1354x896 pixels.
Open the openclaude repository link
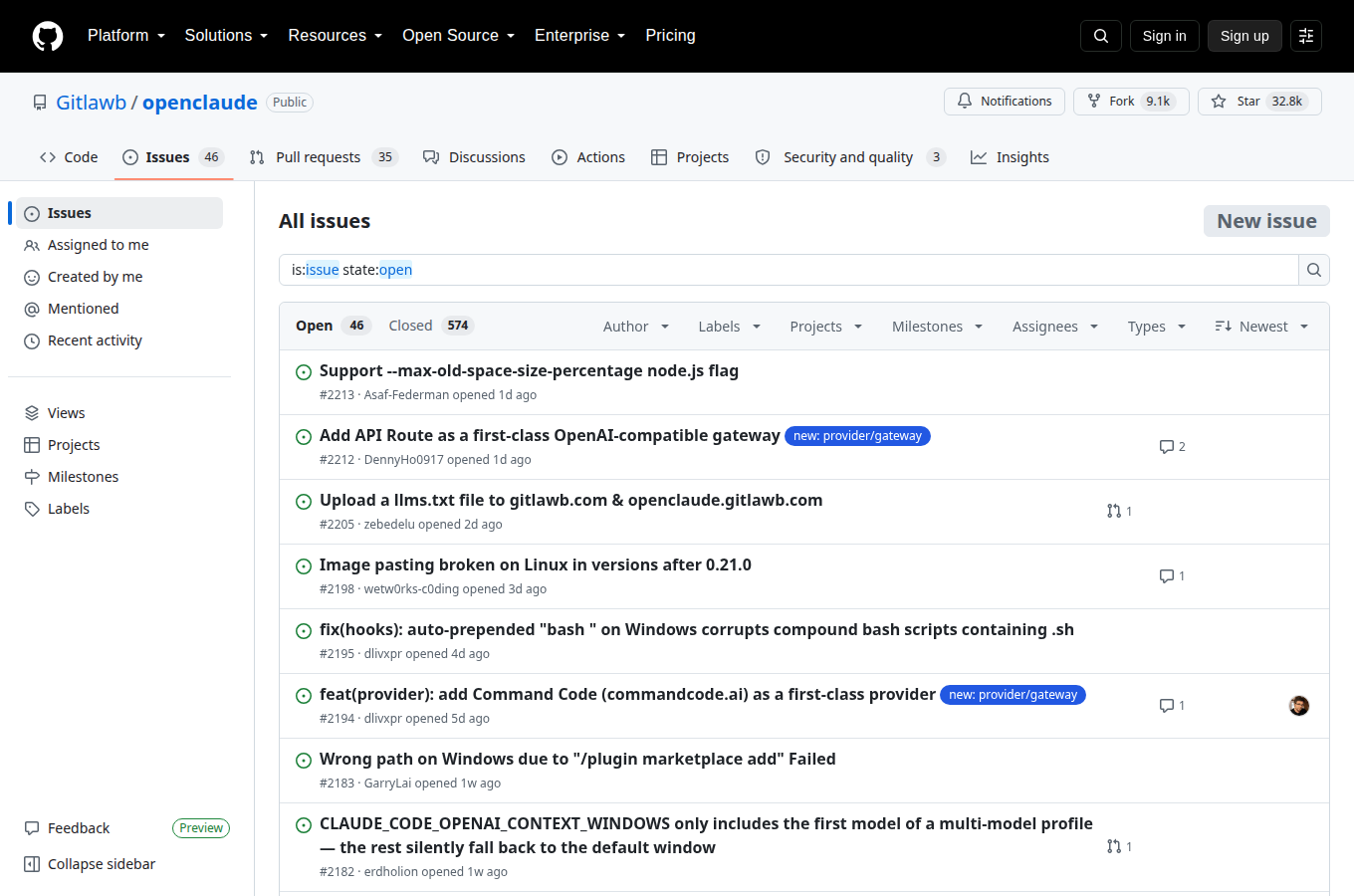[x=199, y=103]
